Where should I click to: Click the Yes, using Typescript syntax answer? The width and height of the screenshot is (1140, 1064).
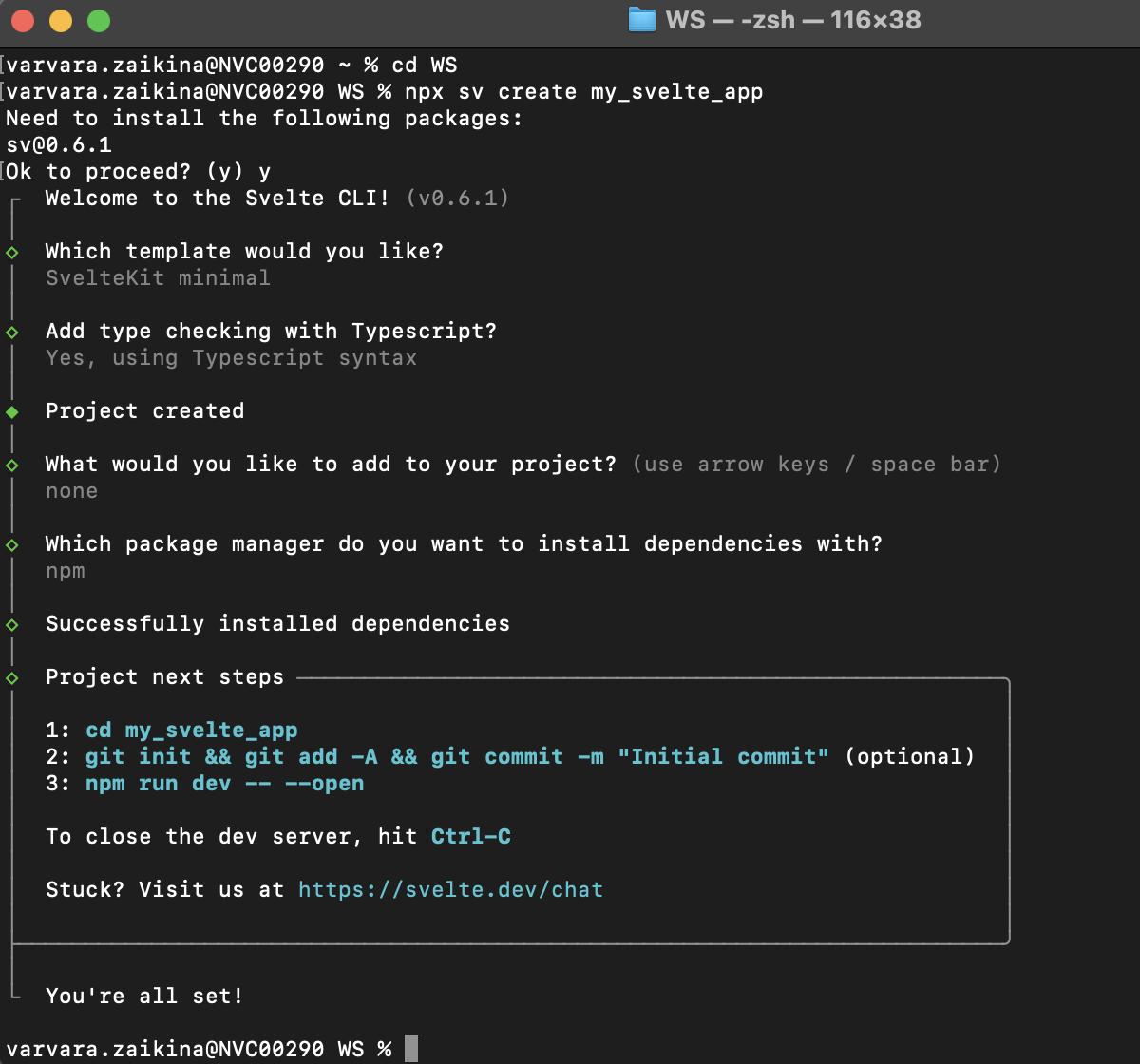click(x=231, y=357)
